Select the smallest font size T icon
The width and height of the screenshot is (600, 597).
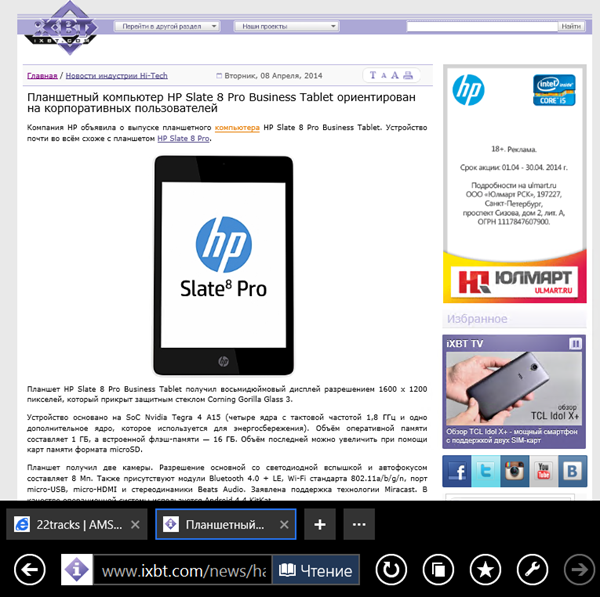(x=373, y=75)
